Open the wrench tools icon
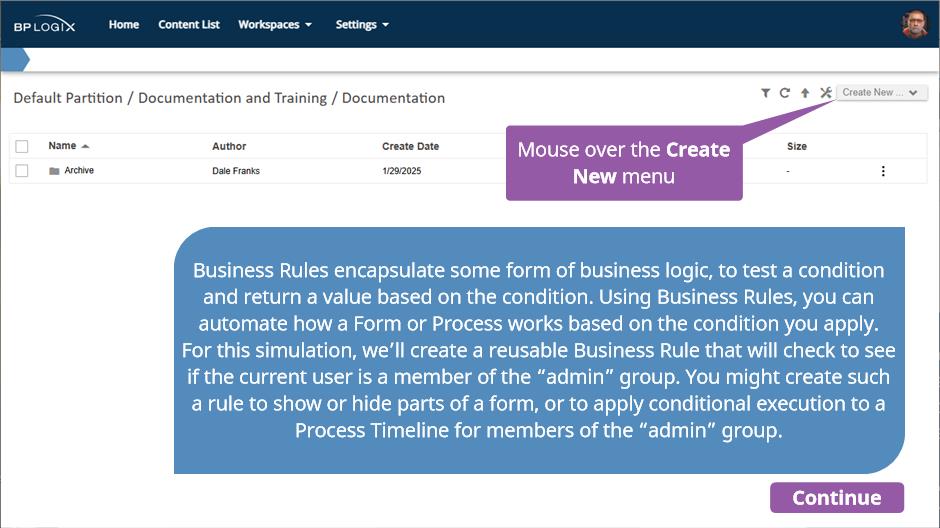 point(826,92)
